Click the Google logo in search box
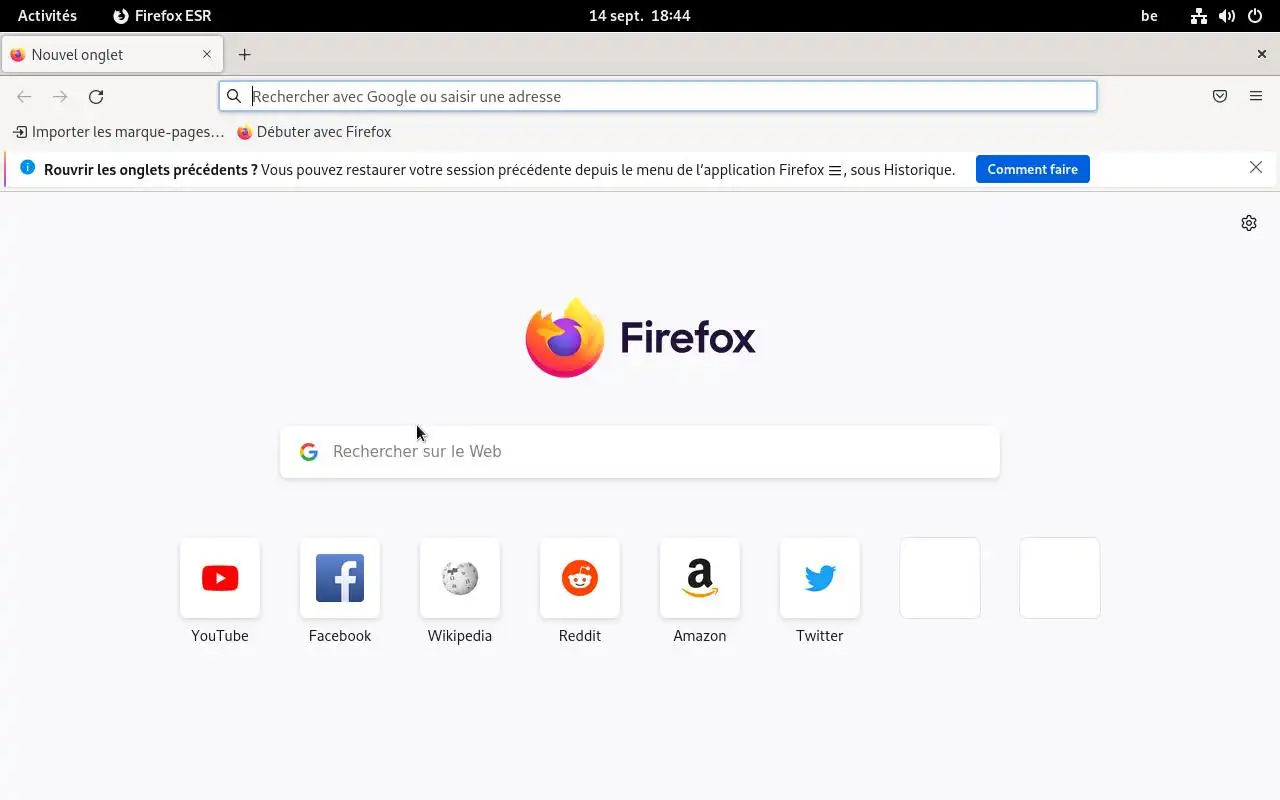1280x800 pixels. 309,452
